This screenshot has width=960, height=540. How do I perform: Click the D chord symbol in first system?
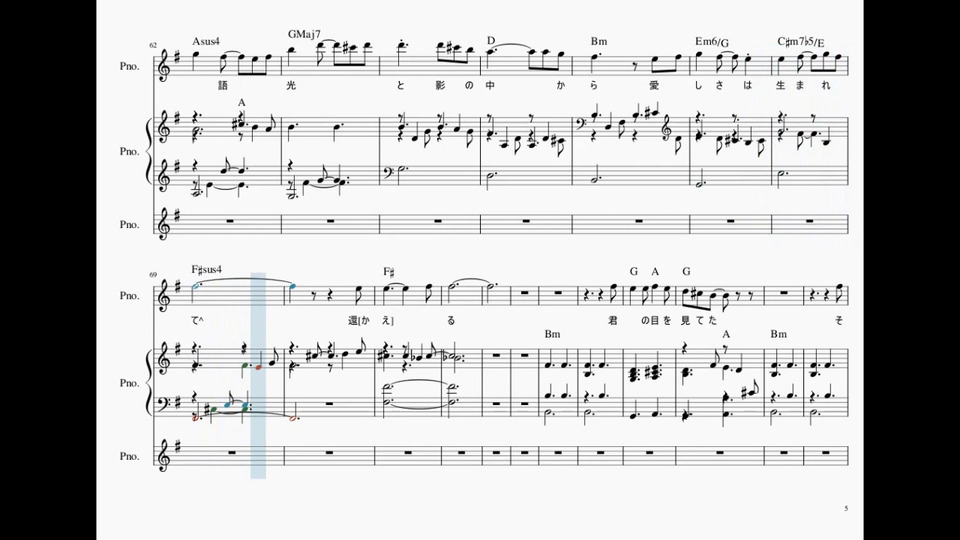point(490,40)
